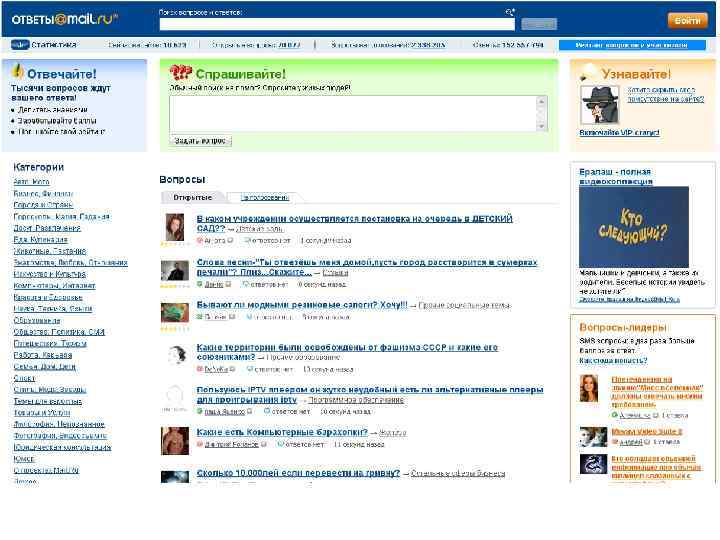Open avatar of the резиновые сапоги question author
This screenshot has width=720, height=540.
[174, 312]
